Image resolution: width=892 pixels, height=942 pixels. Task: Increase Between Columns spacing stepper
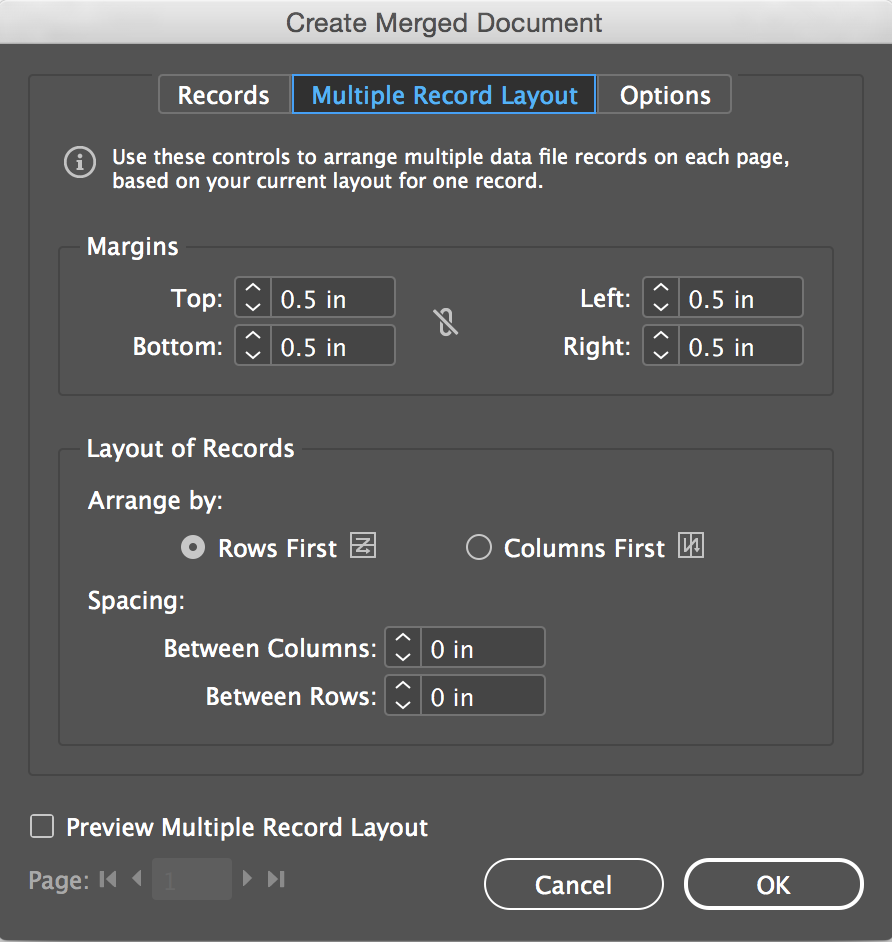click(x=403, y=640)
